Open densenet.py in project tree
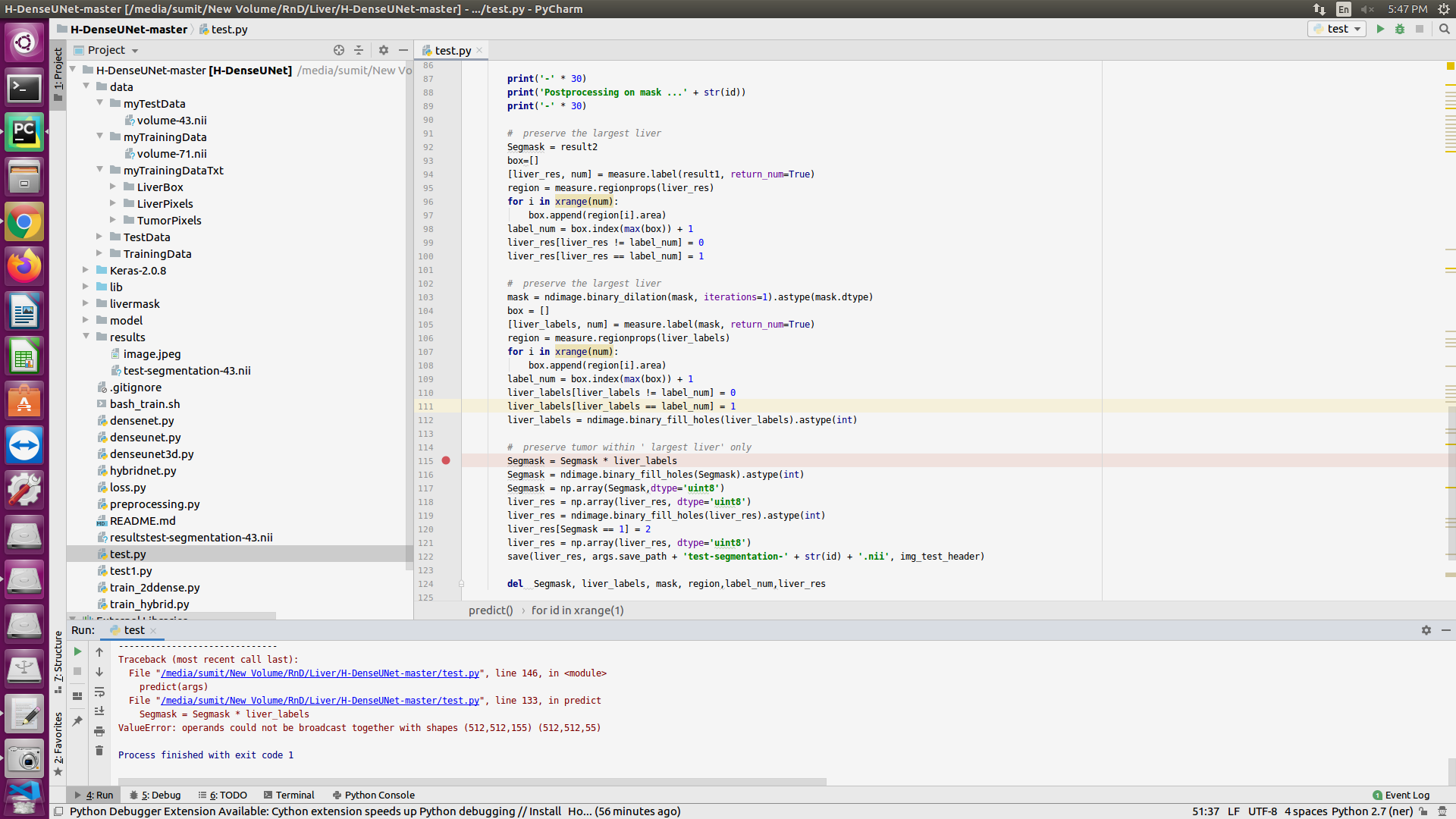The width and height of the screenshot is (1456, 819). [142, 421]
